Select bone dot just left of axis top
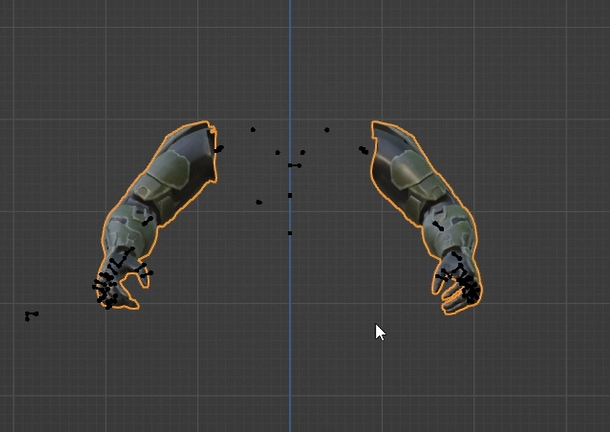Viewport: 610px width, 432px height. click(x=278, y=153)
